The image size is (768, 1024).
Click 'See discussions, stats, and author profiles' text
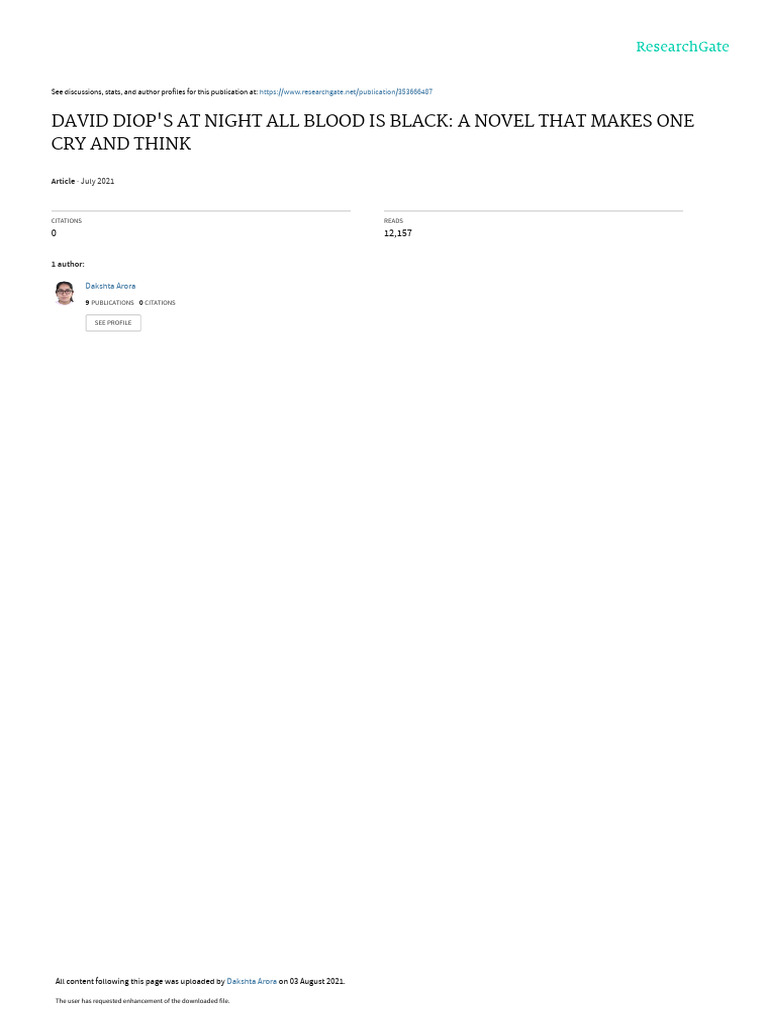click(x=154, y=92)
